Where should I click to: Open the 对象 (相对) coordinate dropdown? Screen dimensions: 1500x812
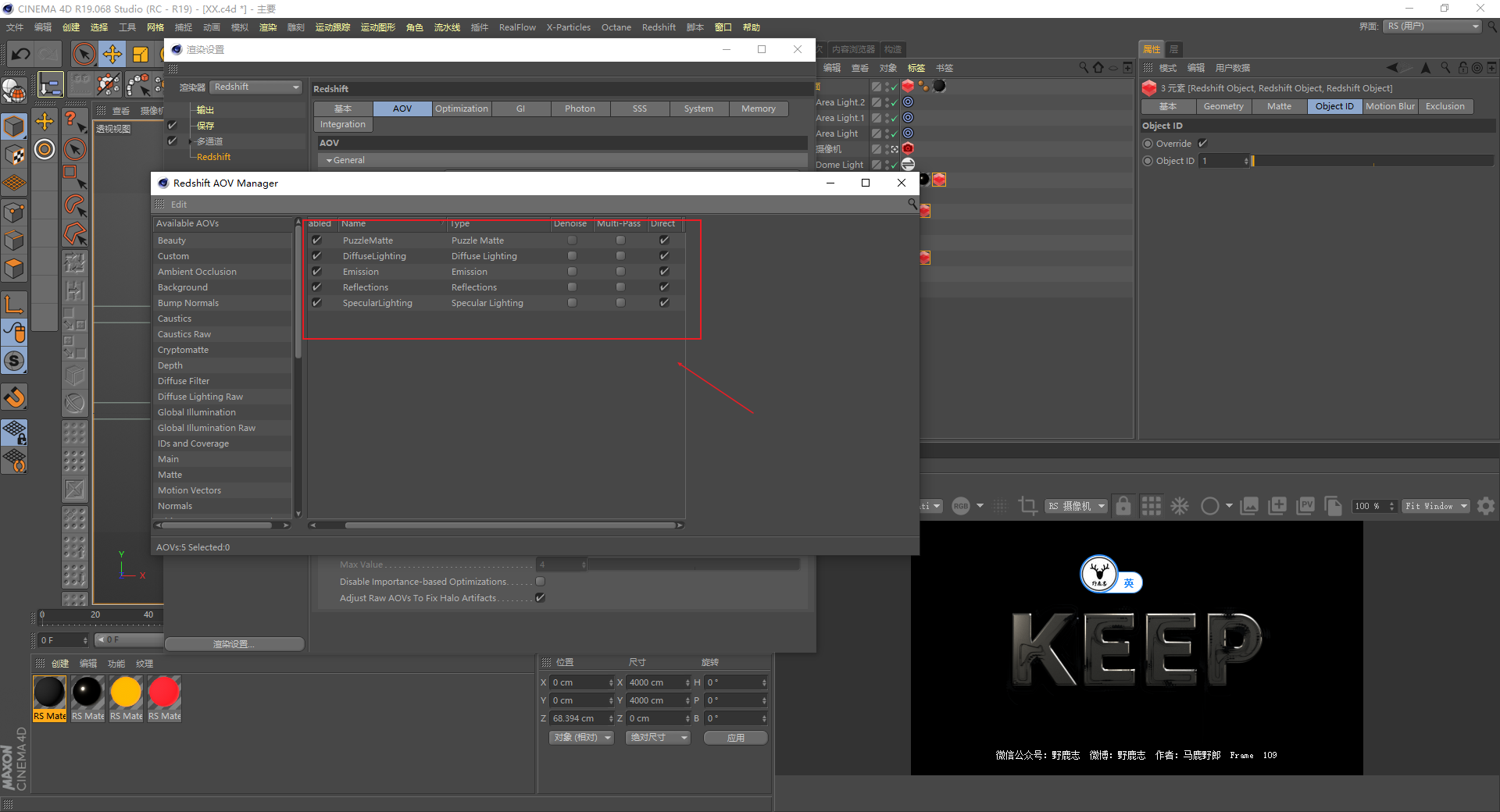click(581, 738)
